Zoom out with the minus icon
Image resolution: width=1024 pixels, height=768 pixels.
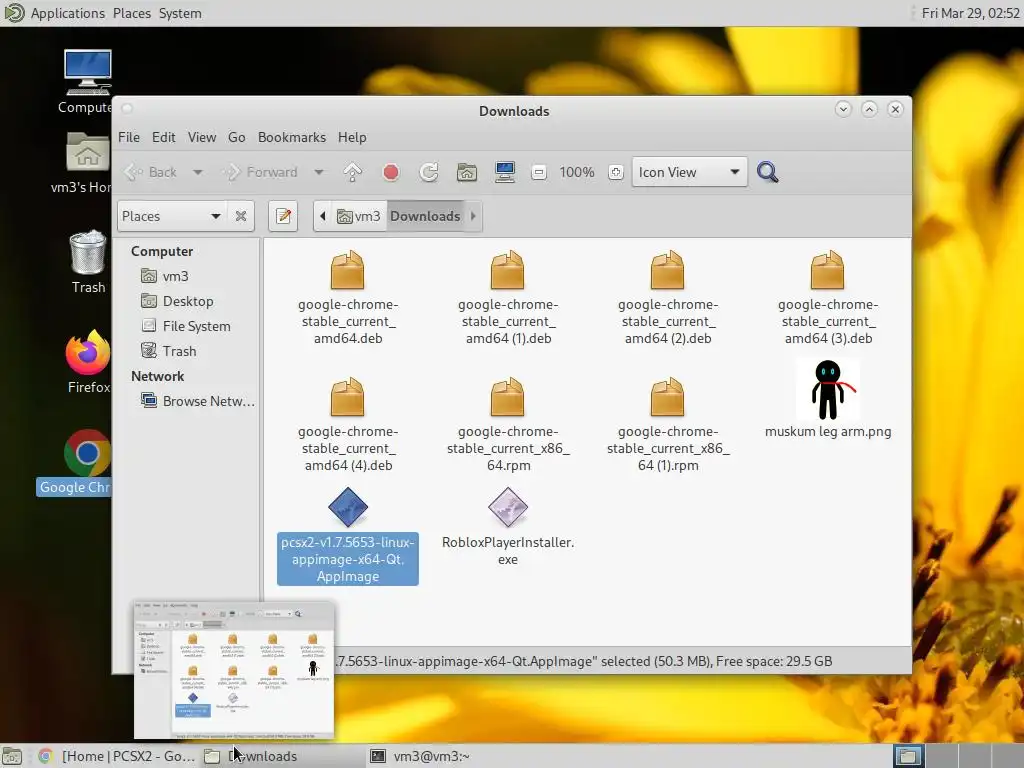pyautogui.click(x=538, y=172)
